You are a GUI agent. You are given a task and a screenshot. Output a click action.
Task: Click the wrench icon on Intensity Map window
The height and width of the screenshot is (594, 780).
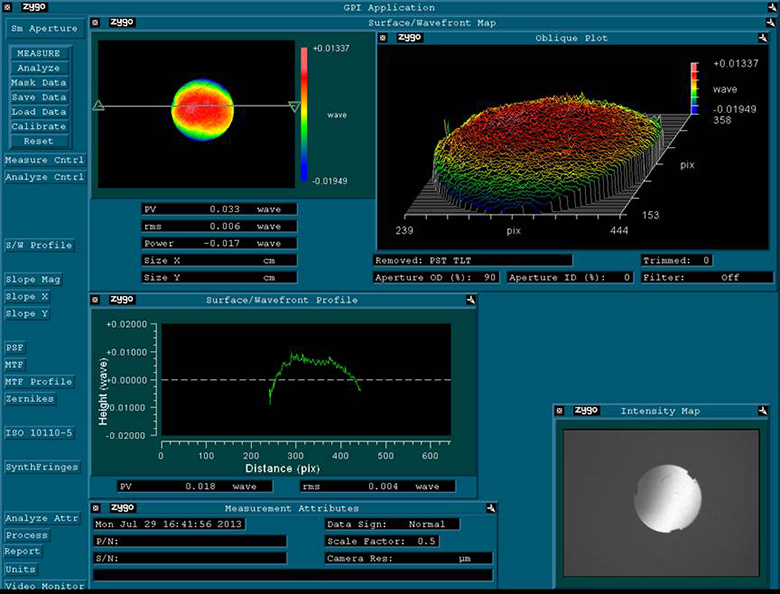pyautogui.click(x=763, y=411)
